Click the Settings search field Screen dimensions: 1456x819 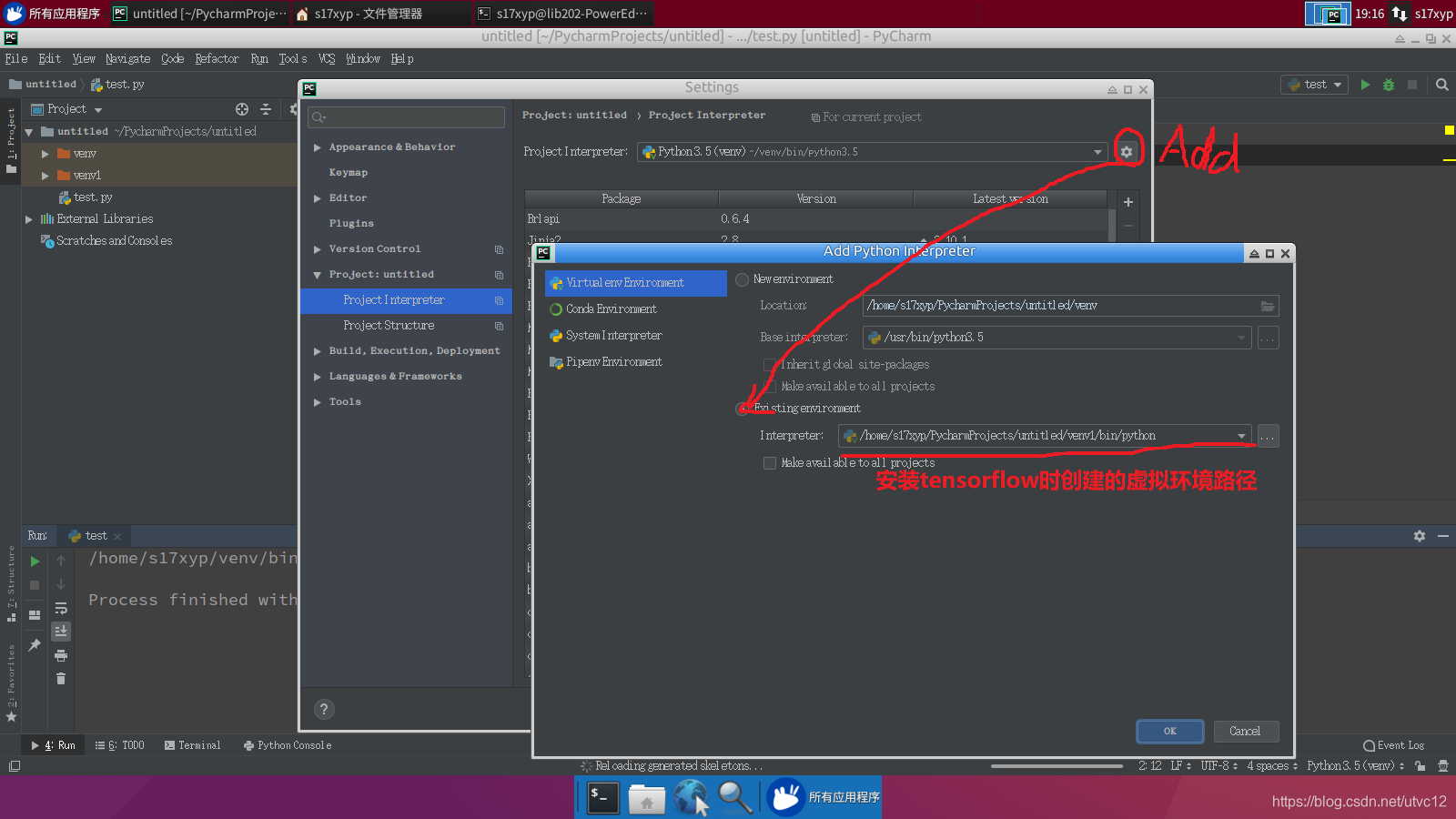point(406,117)
